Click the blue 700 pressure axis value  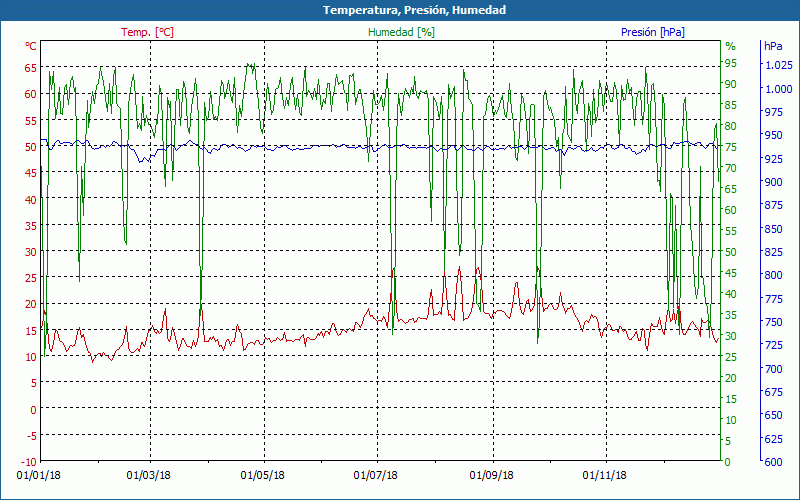tap(773, 368)
